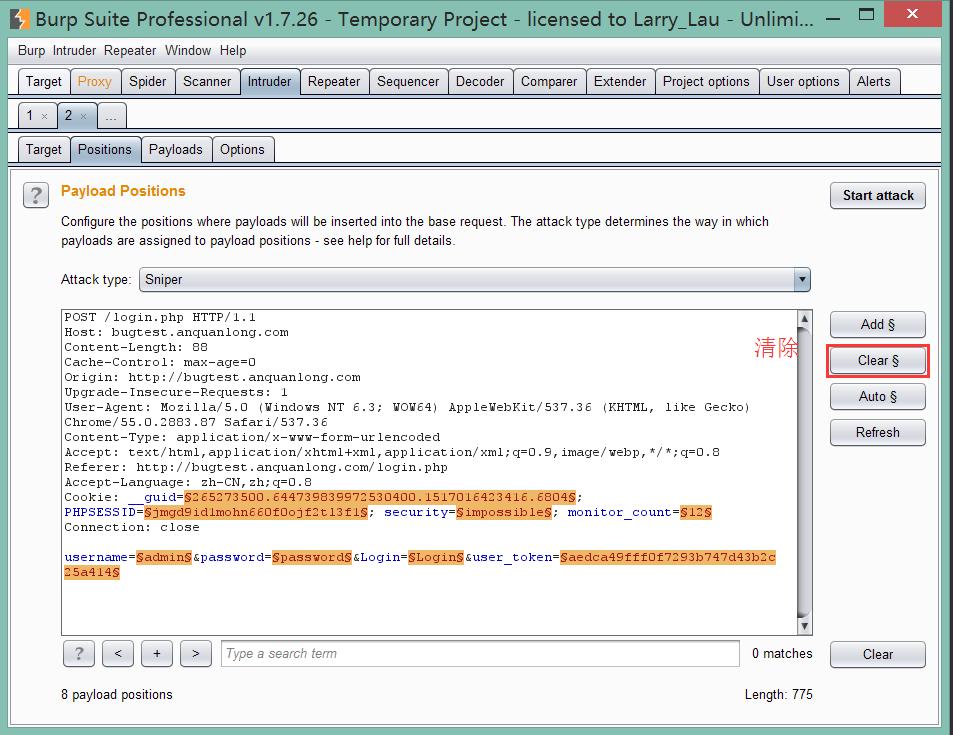This screenshot has height=735, width=953.
Task: Click the Start attack button
Action: coord(878,196)
